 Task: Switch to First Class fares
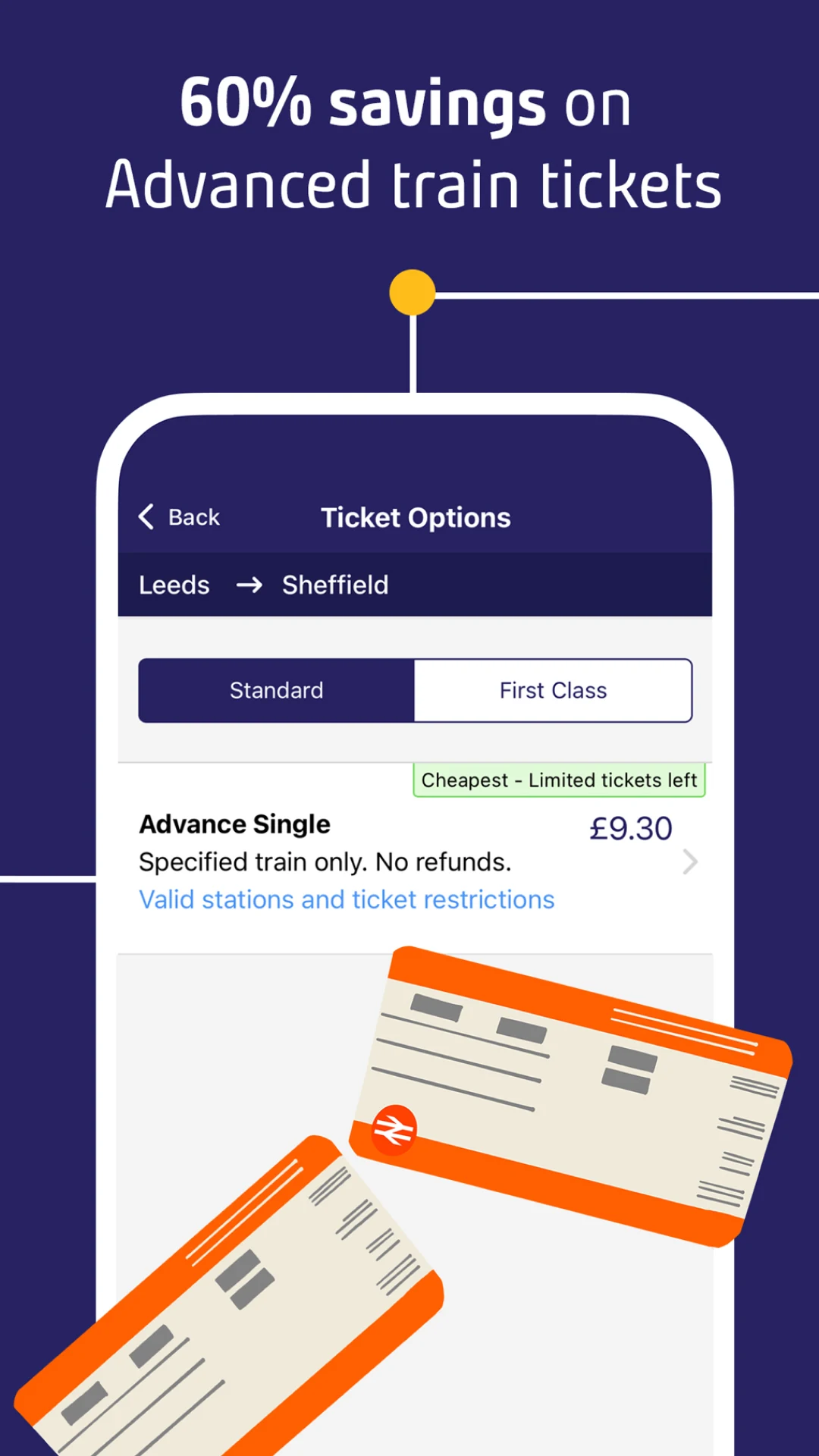coord(552,690)
